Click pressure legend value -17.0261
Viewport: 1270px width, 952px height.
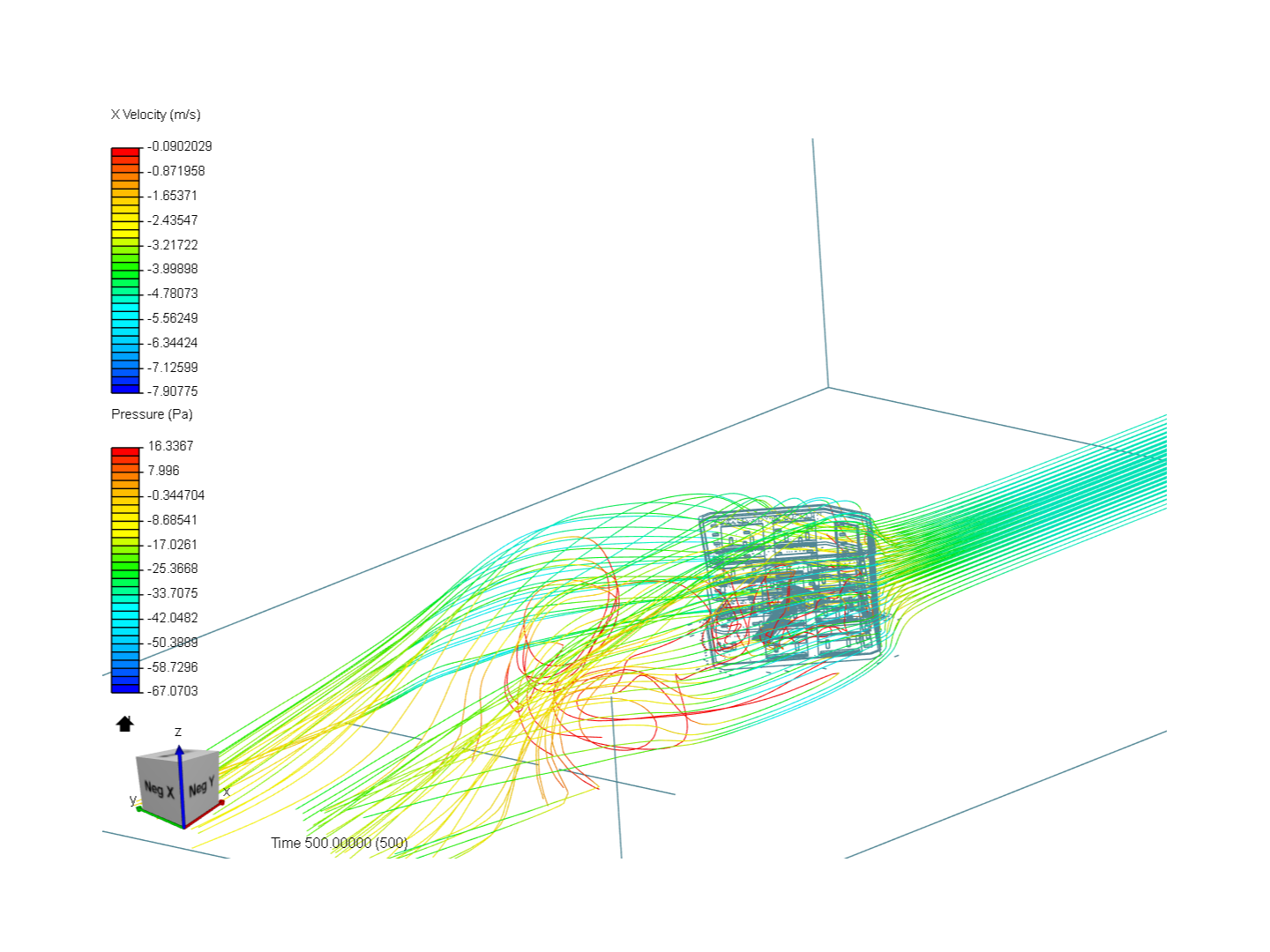pyautogui.click(x=173, y=545)
